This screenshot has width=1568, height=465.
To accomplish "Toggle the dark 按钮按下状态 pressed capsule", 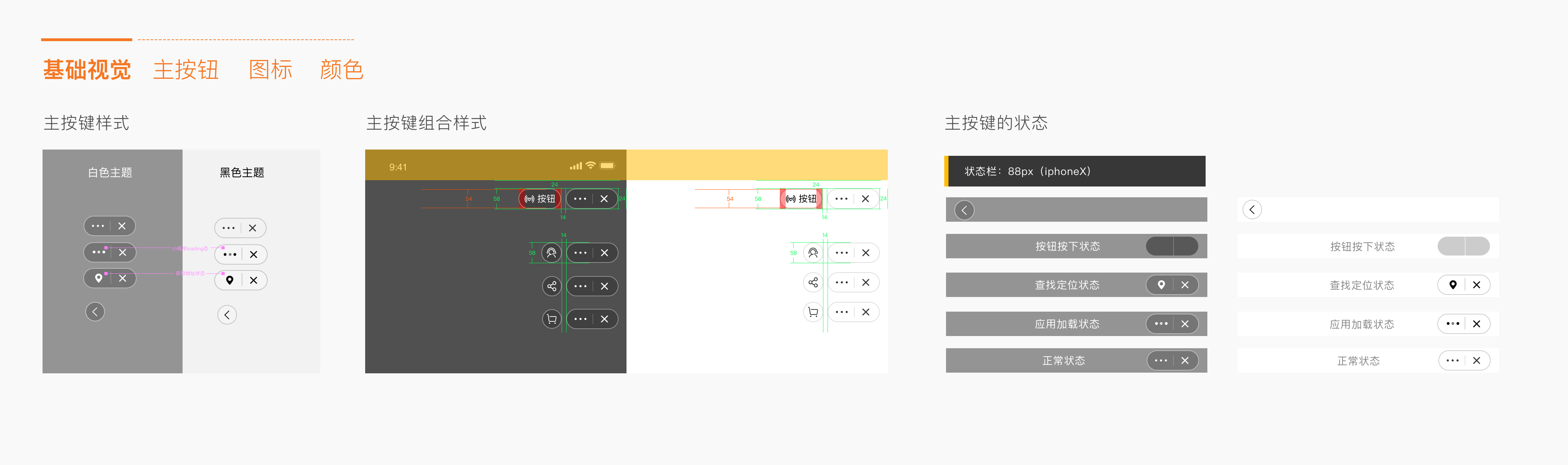I will [1172, 246].
